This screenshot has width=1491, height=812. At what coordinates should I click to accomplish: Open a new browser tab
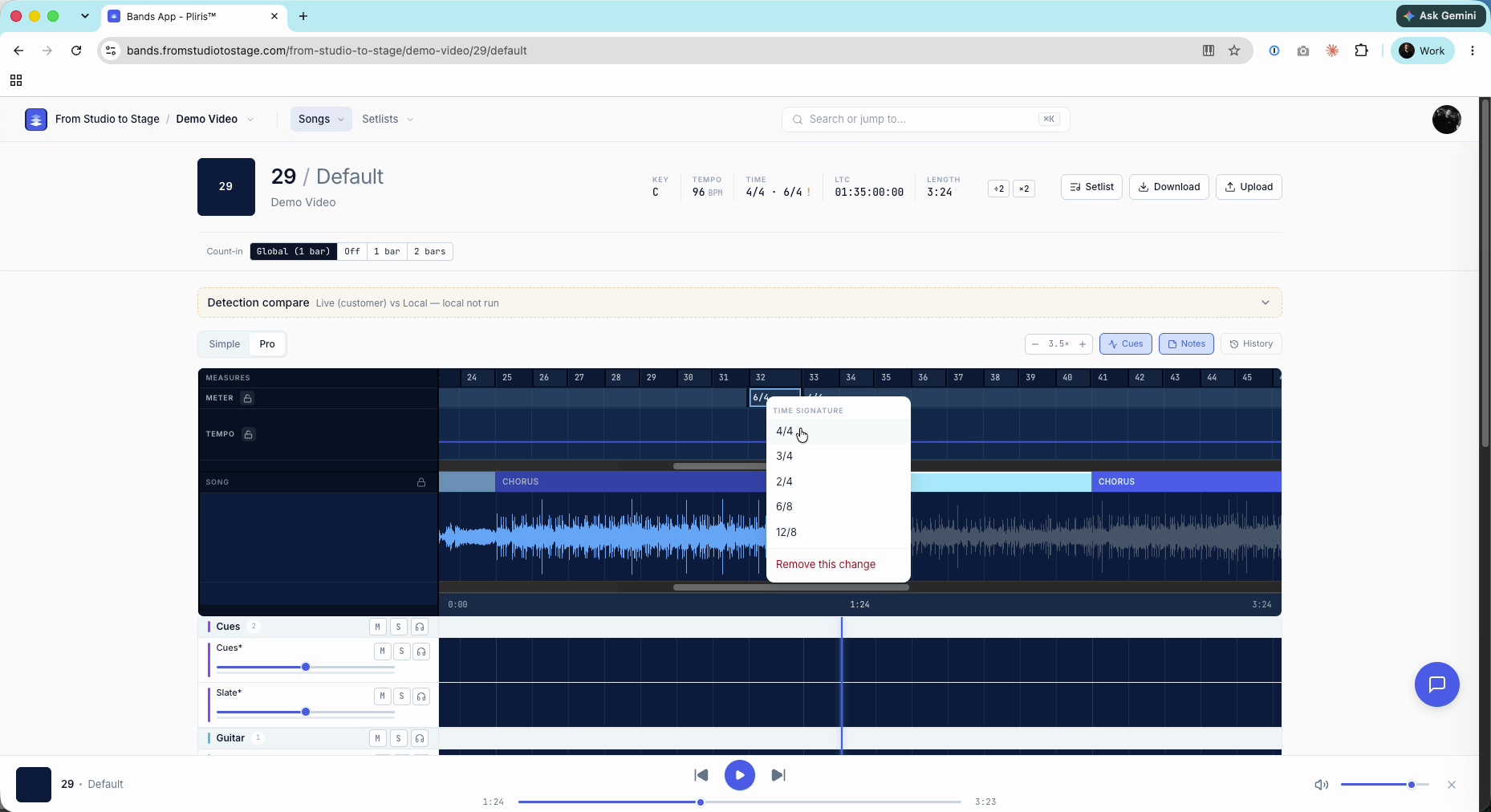coord(303,16)
